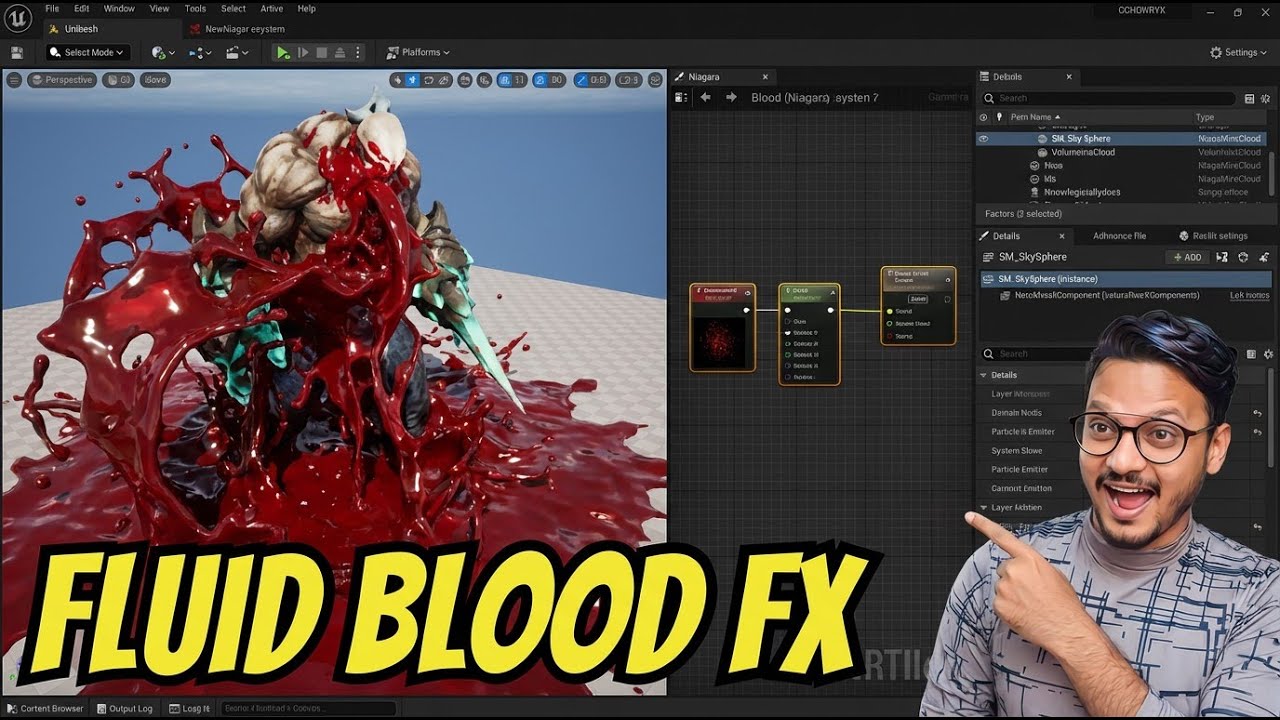The image size is (1280, 720).
Task: Click the Unreal Engine logo icon
Action: 18,18
